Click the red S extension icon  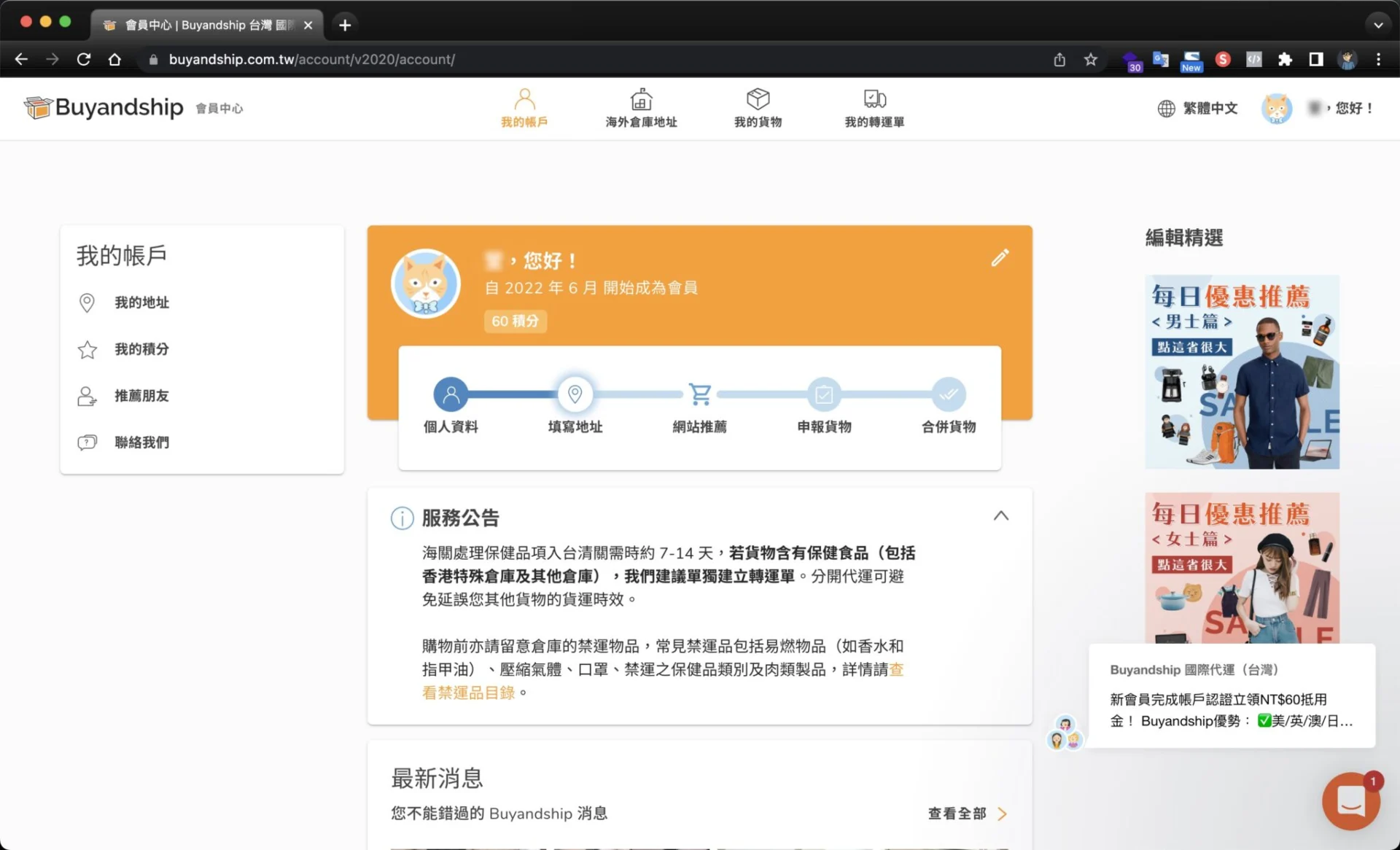pyautogui.click(x=1223, y=59)
